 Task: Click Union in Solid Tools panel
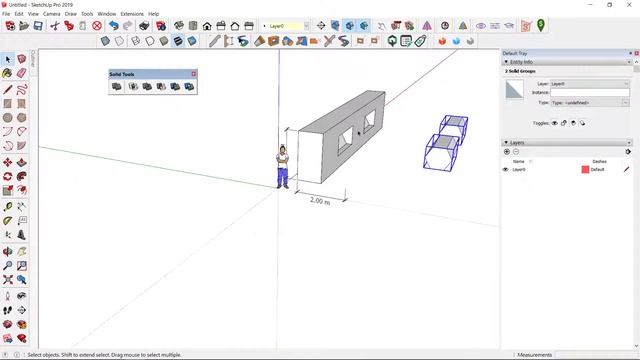[147, 87]
